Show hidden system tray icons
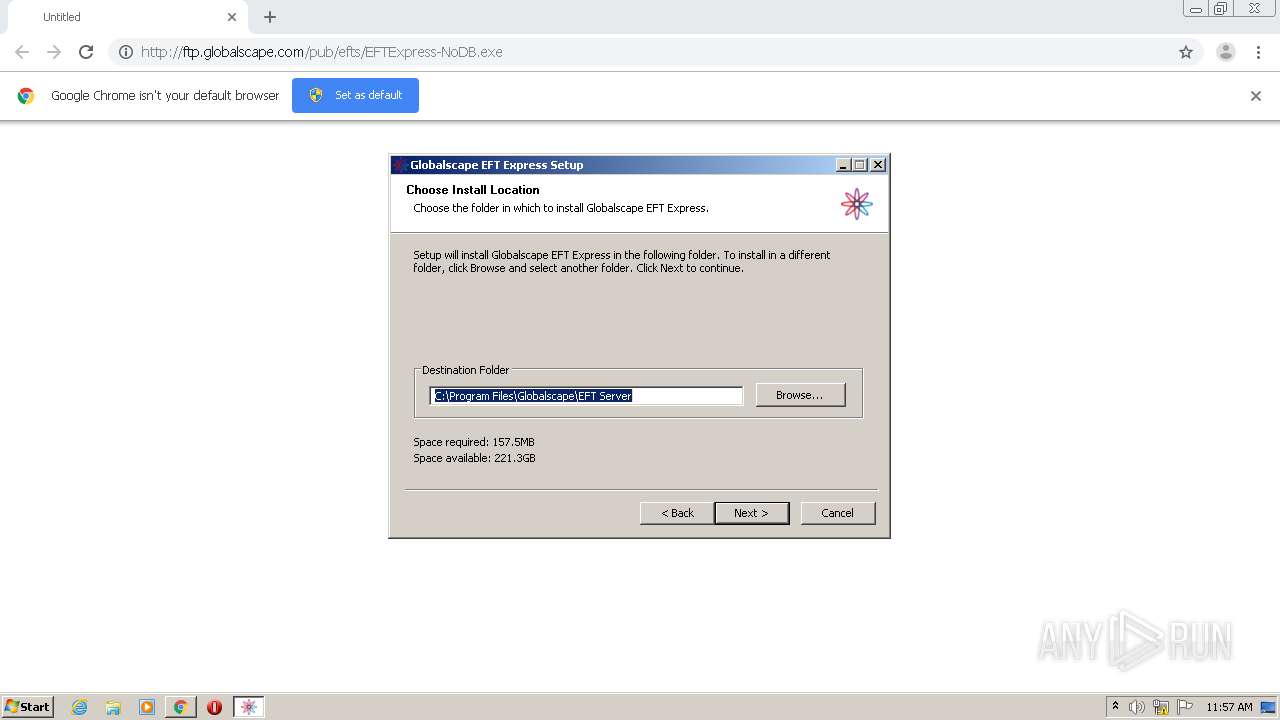Screen dimensions: 1280x720 click(x=1115, y=707)
